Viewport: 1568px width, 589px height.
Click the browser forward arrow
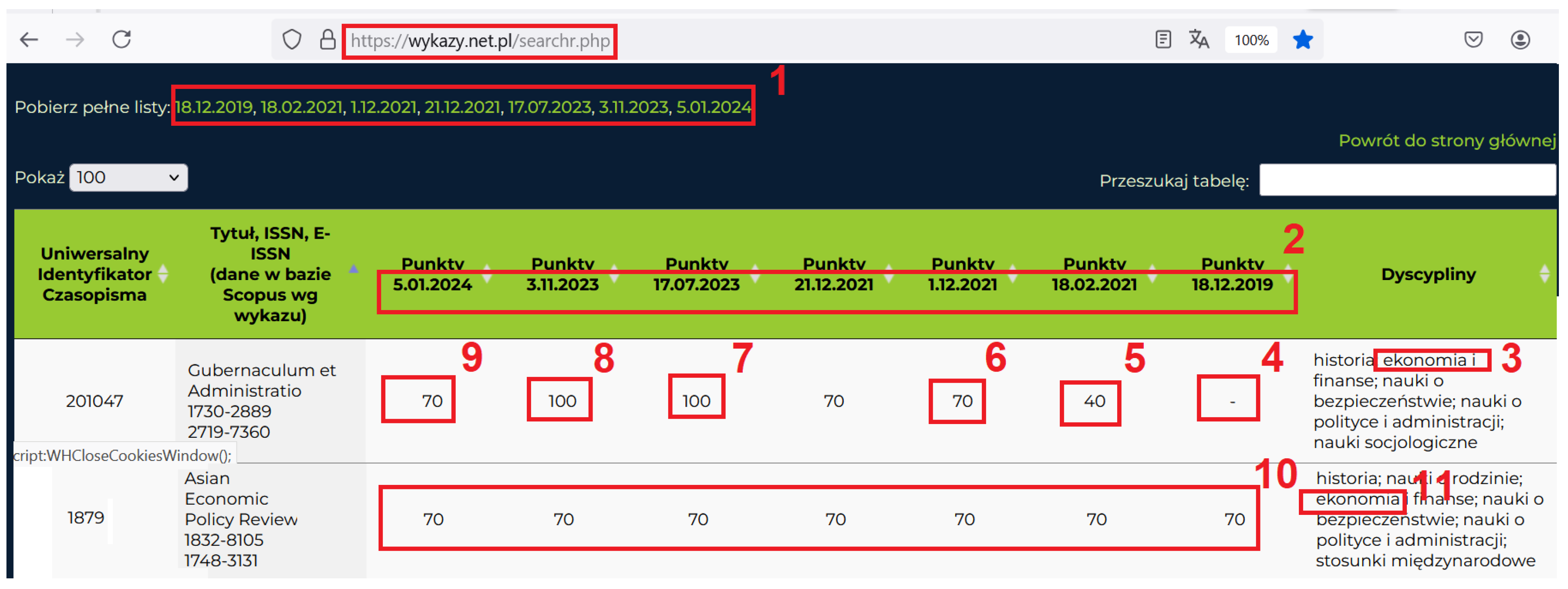click(x=76, y=40)
